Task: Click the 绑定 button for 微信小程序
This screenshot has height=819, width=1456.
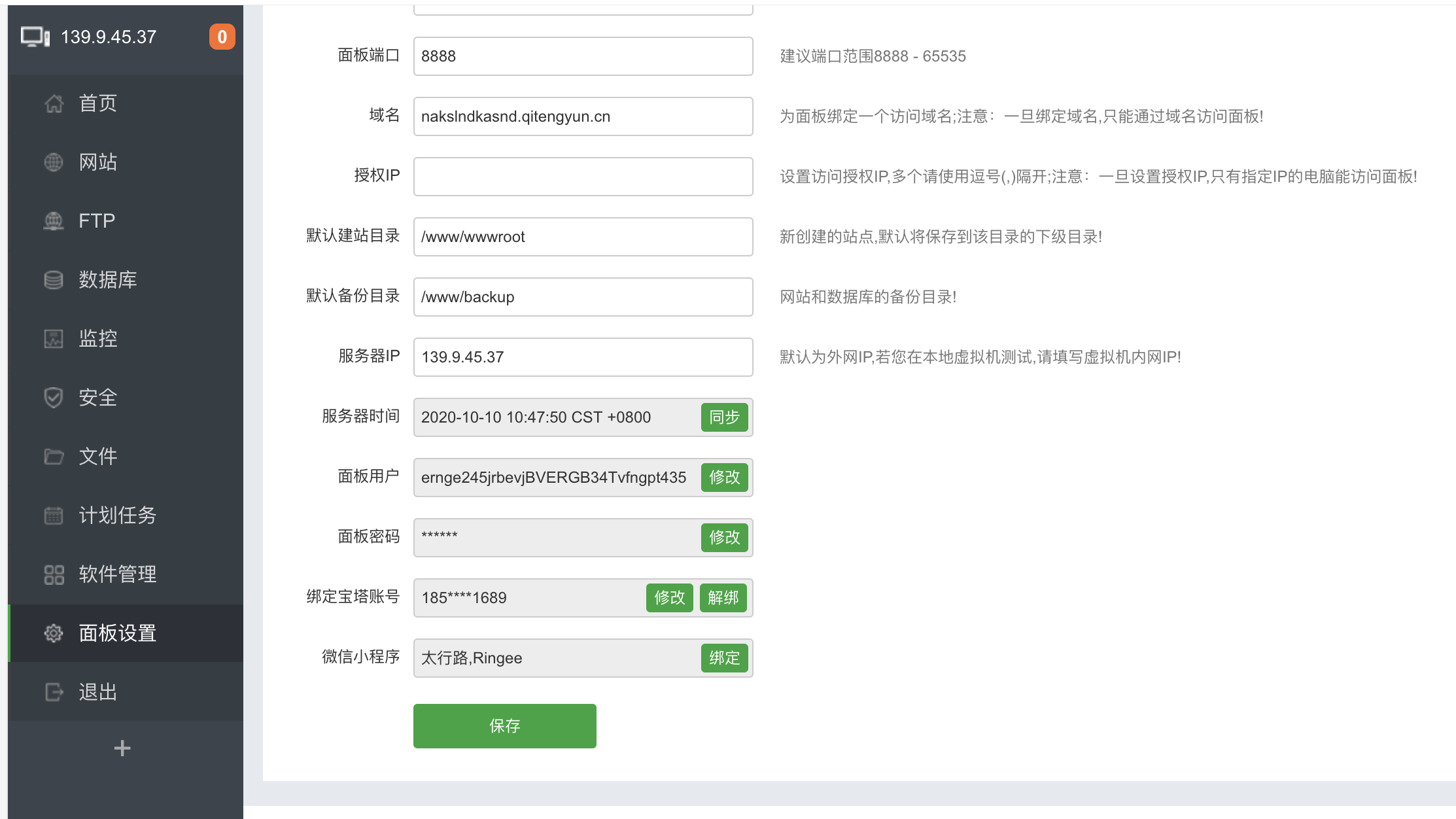Action: click(724, 658)
